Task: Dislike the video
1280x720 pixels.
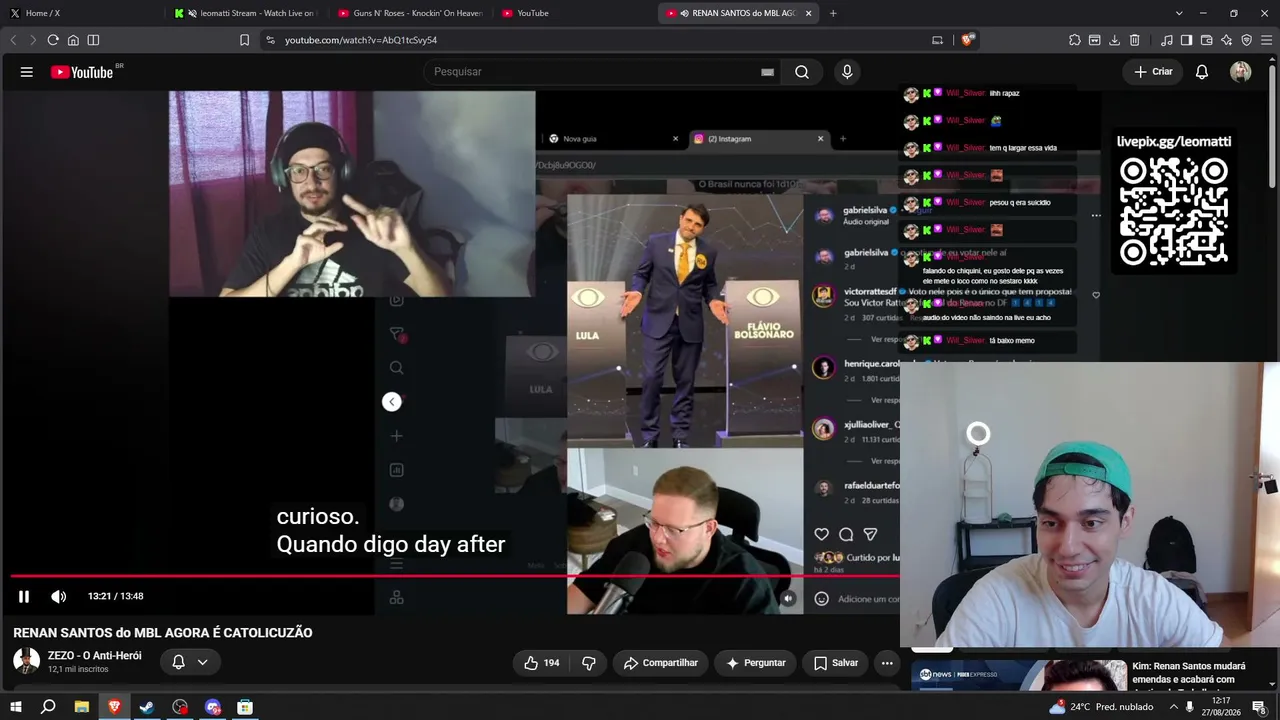Action: [589, 663]
